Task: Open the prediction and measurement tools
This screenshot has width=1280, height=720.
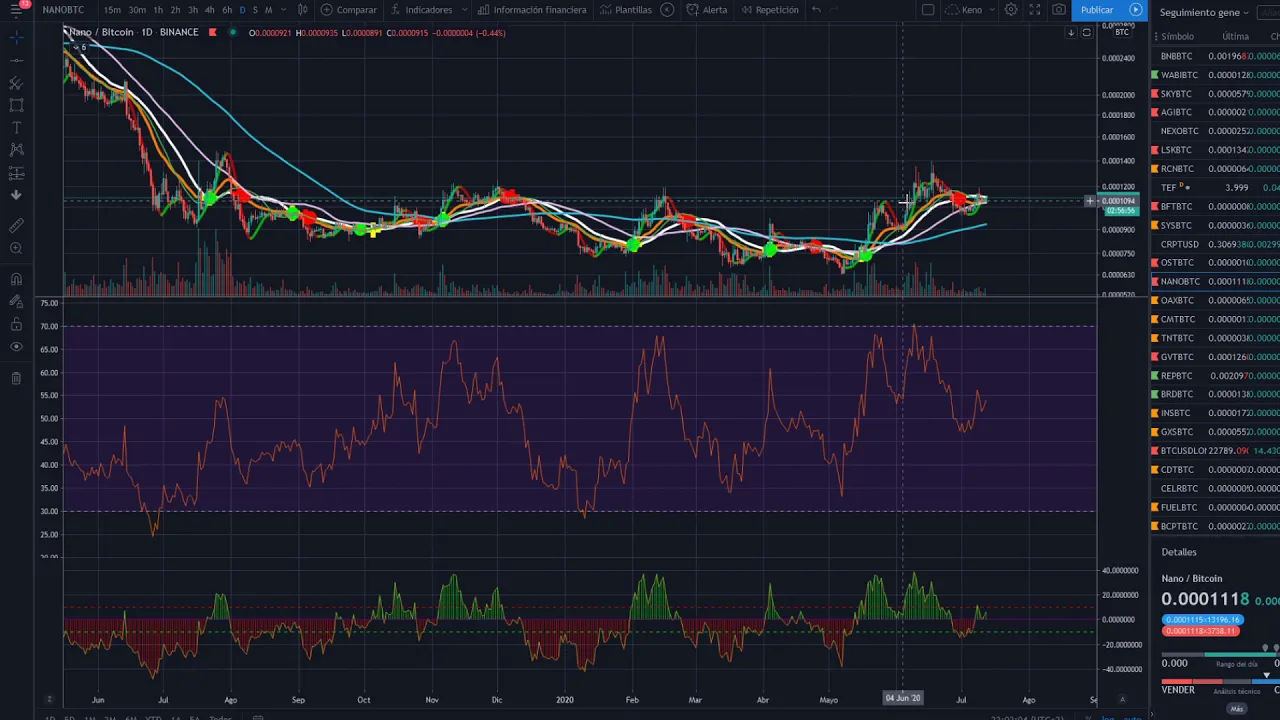Action: click(x=16, y=173)
